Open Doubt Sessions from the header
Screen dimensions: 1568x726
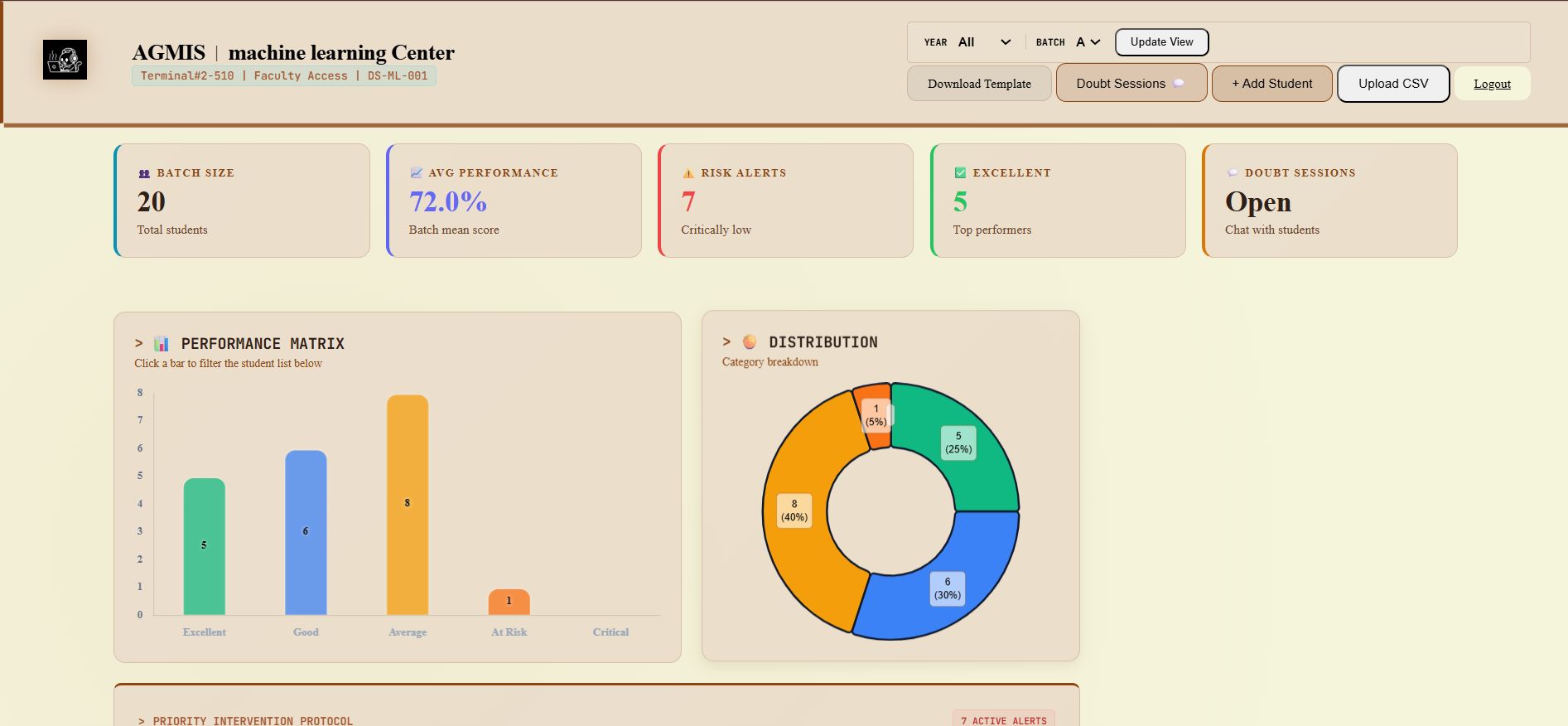tap(1131, 84)
